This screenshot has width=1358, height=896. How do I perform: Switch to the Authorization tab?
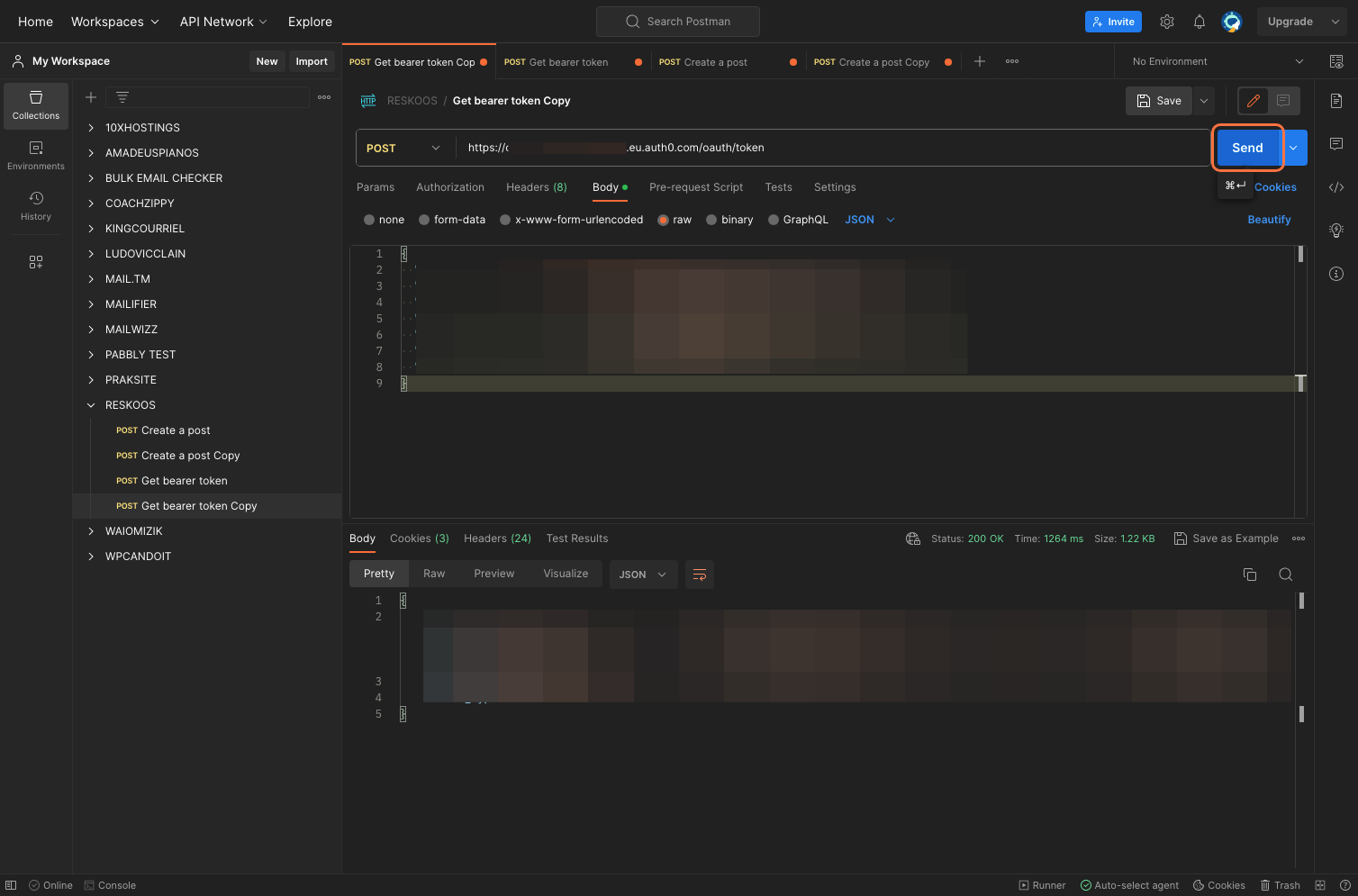pyautogui.click(x=450, y=187)
